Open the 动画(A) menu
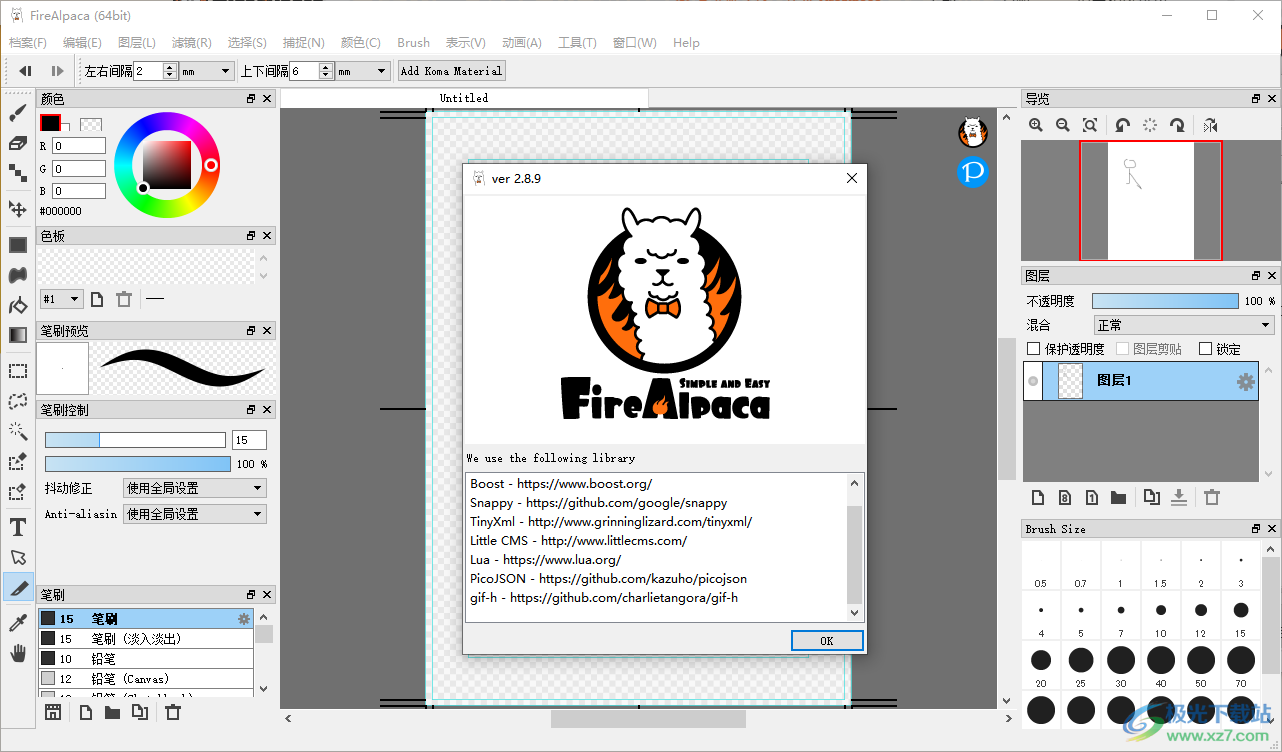Image resolution: width=1282 pixels, height=752 pixels. point(522,43)
